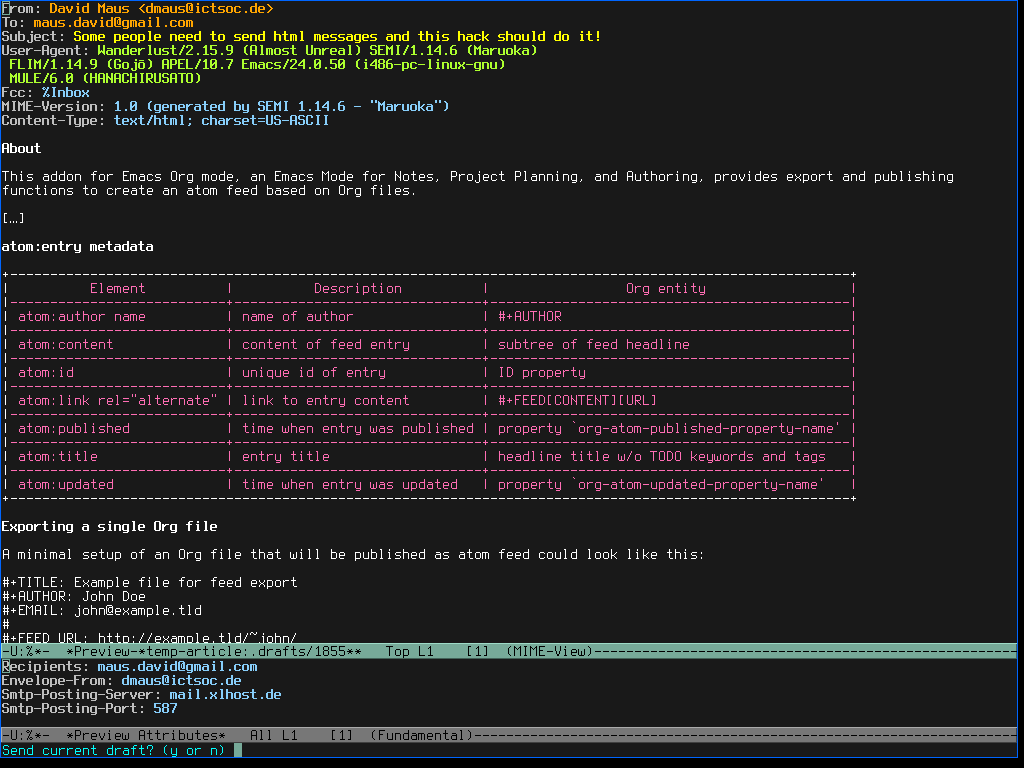Screen dimensions: 1024x768
Task: Click the MULE/6.0 (HANACHIRUSATO) line
Action: pyautogui.click(x=105, y=78)
